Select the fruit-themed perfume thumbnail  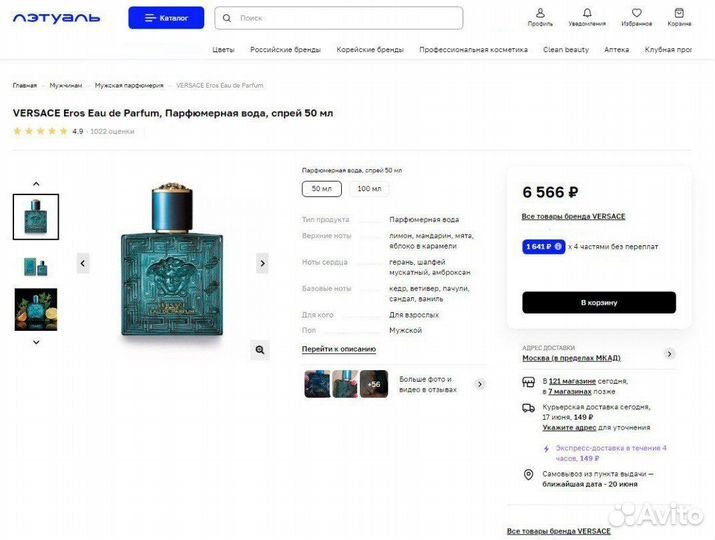[36, 309]
